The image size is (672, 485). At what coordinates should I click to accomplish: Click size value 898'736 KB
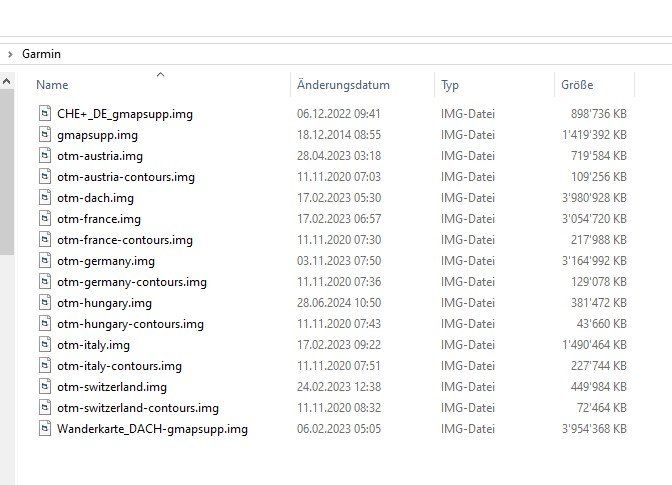tap(599, 114)
